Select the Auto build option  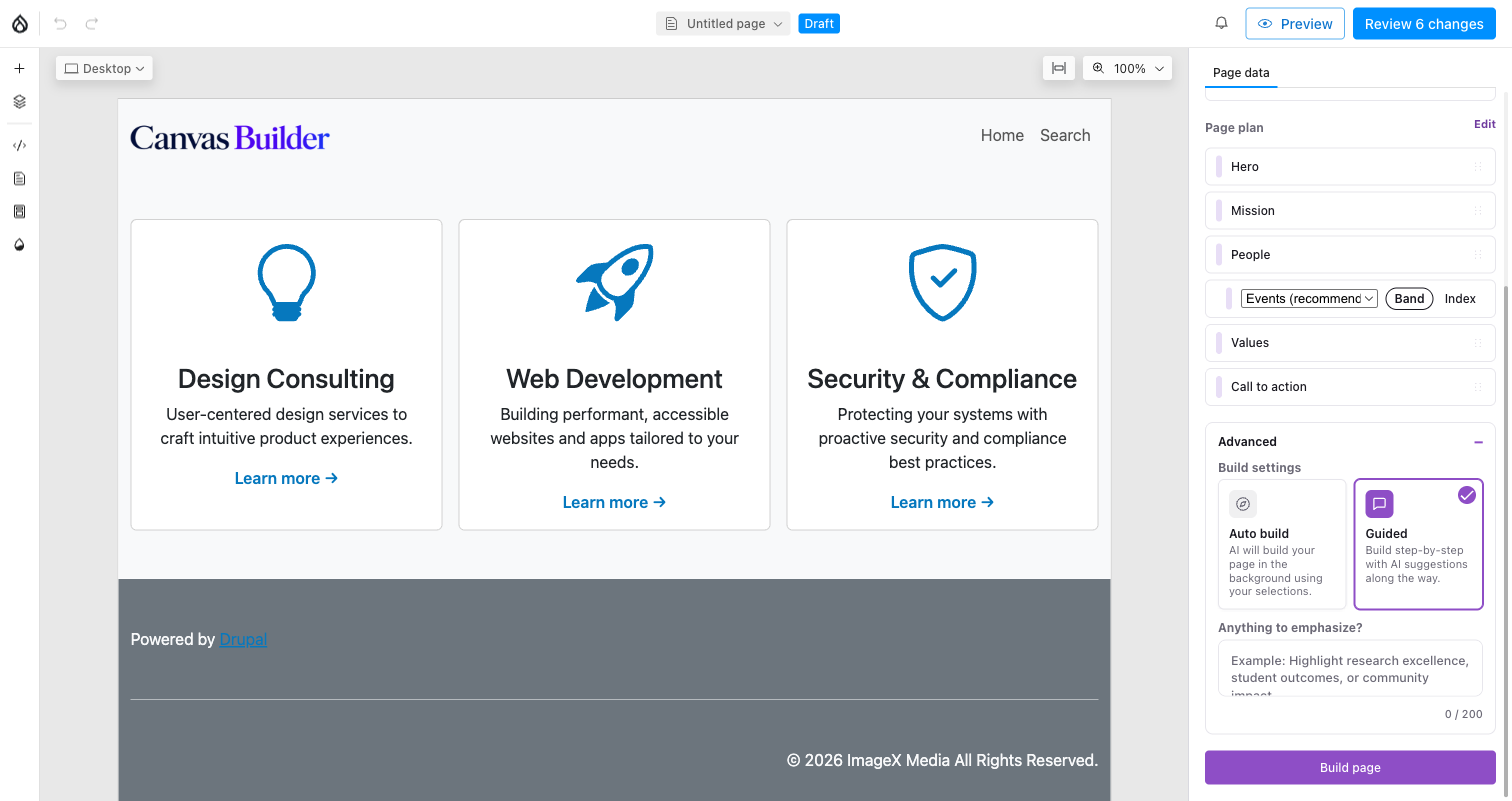coord(1282,544)
